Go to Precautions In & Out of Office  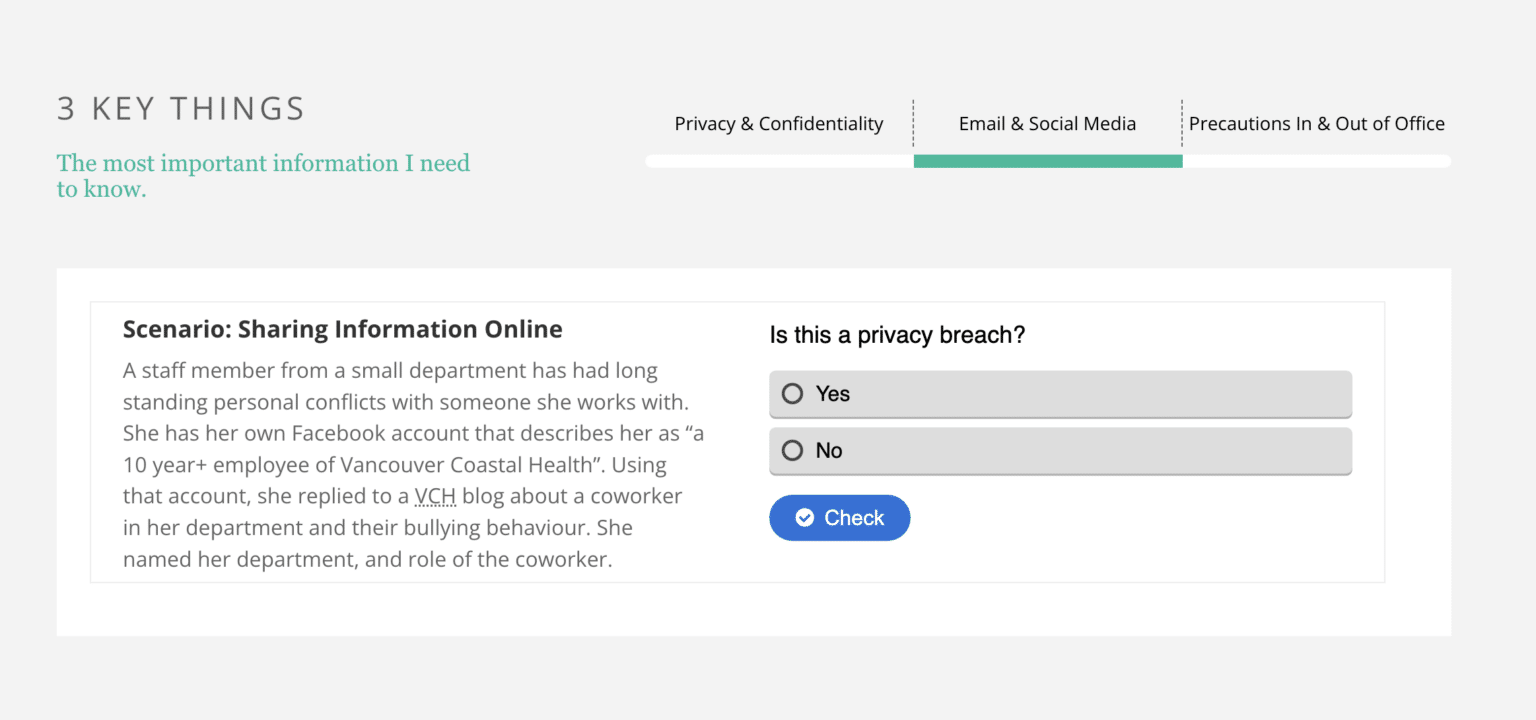point(1316,123)
